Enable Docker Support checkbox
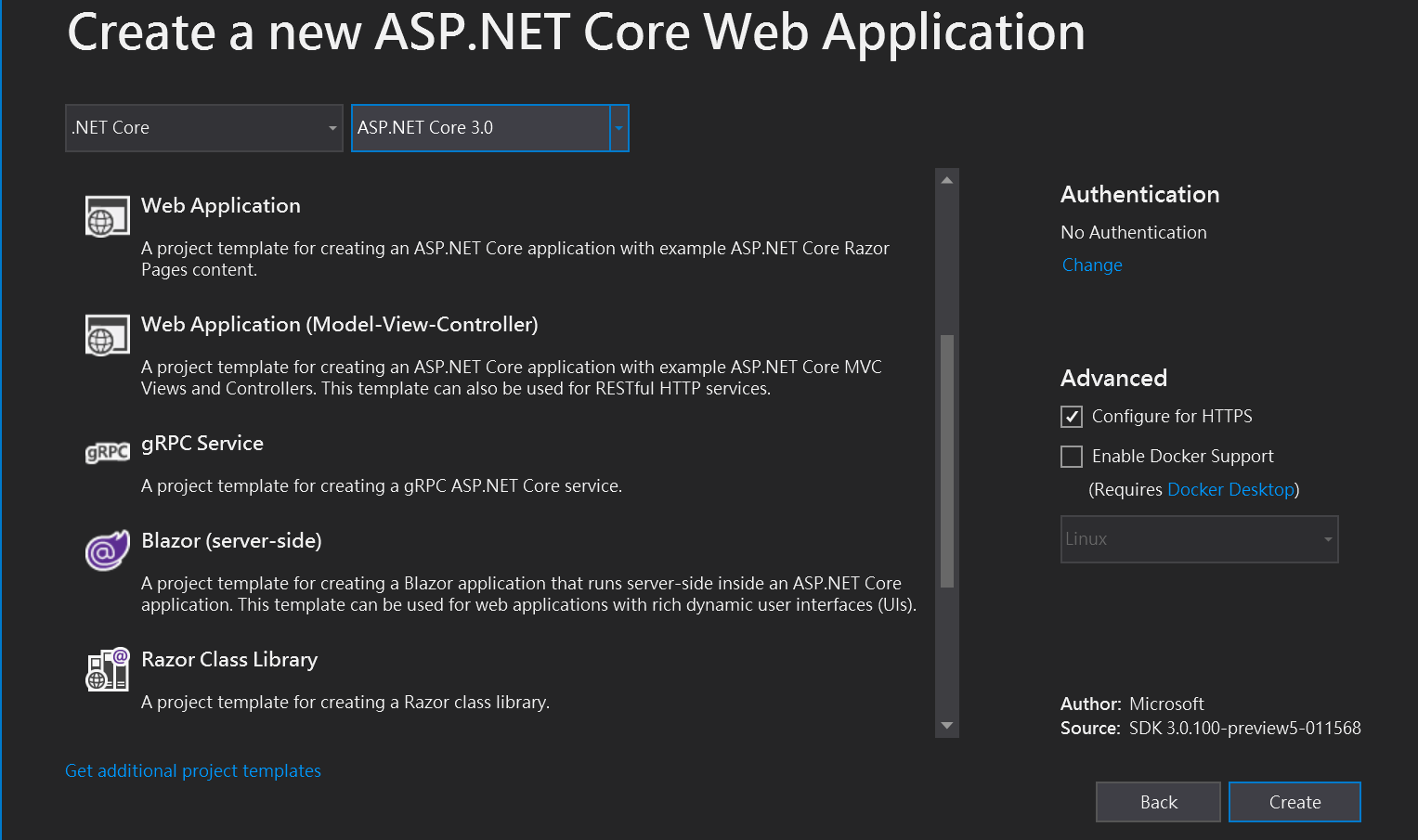Image resolution: width=1418 pixels, height=840 pixels. (1072, 457)
